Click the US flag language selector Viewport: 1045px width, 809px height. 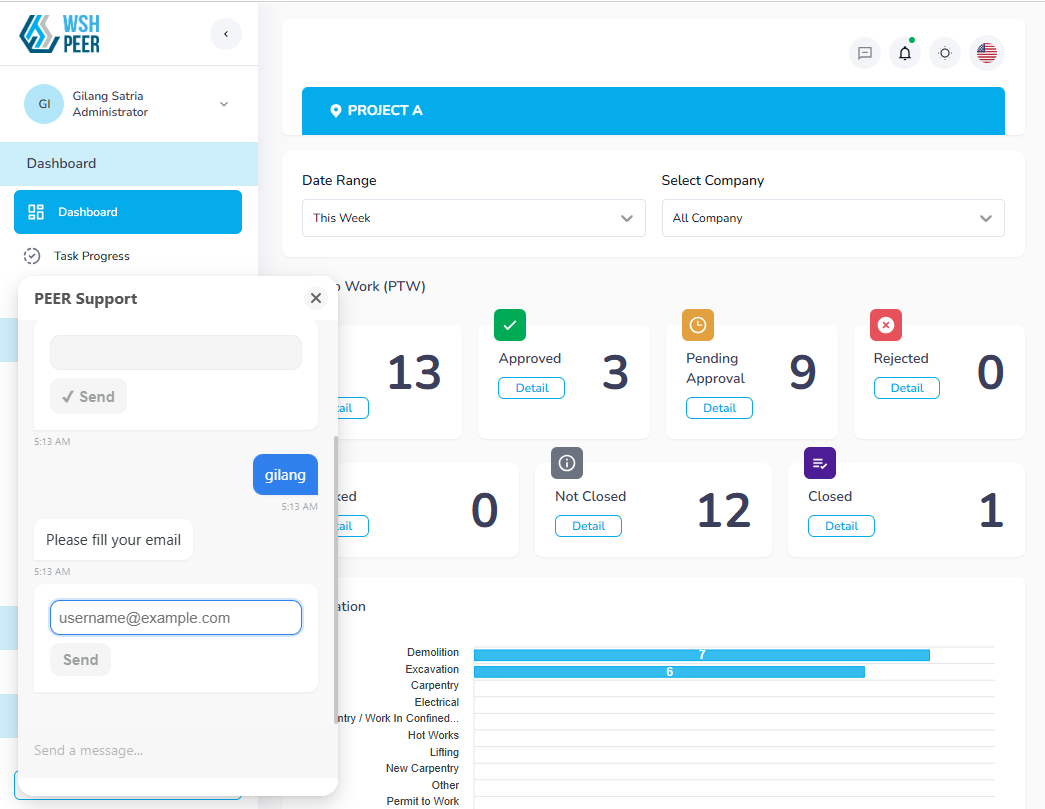pos(987,53)
